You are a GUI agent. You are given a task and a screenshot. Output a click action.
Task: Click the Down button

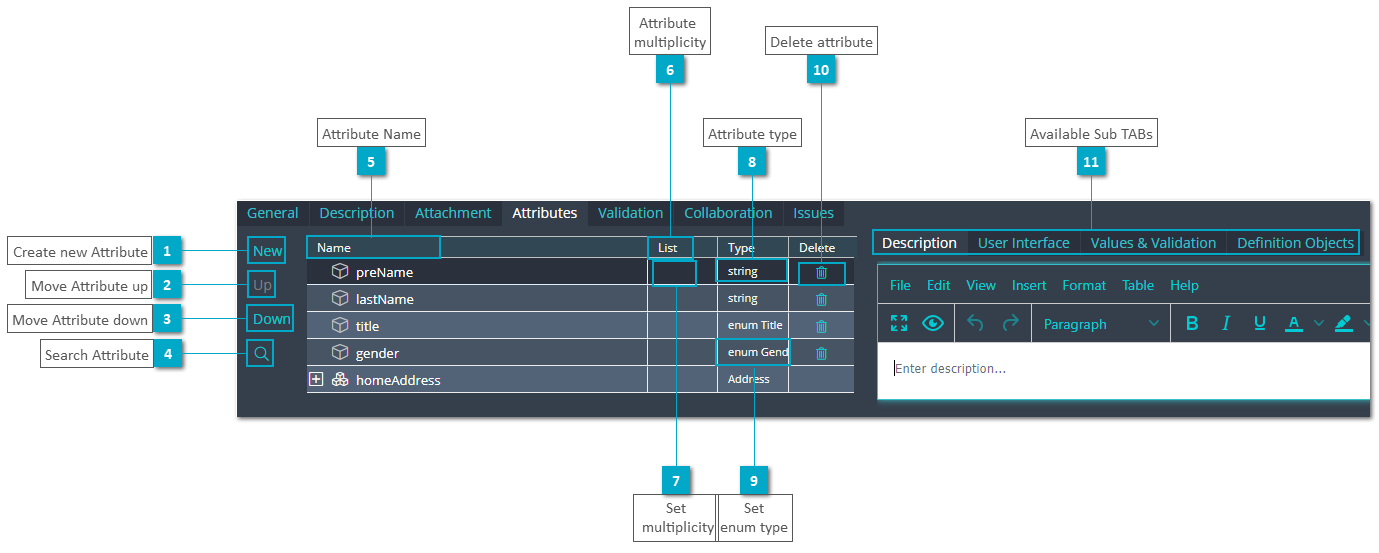point(271,319)
